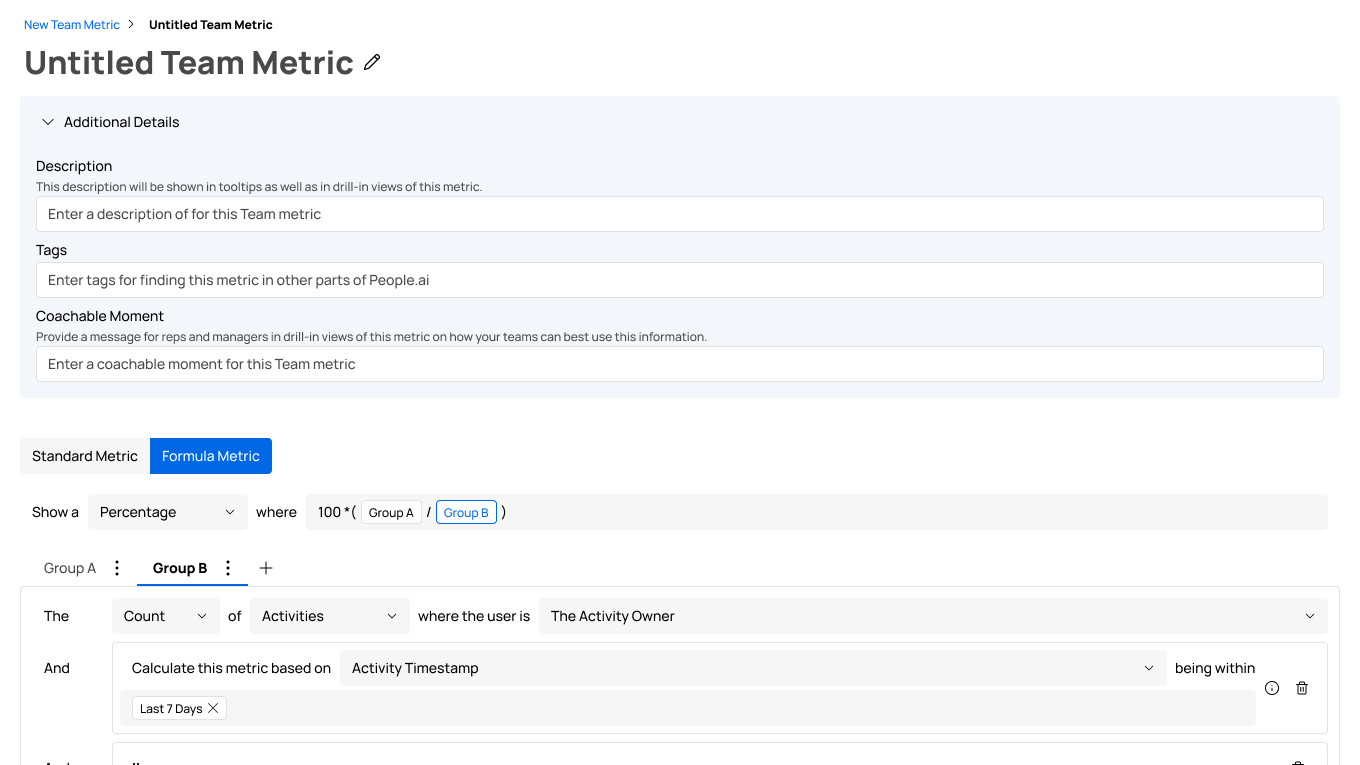Open the Count aggregation dropdown
Image resolution: width=1360 pixels, height=765 pixels.
pos(165,616)
